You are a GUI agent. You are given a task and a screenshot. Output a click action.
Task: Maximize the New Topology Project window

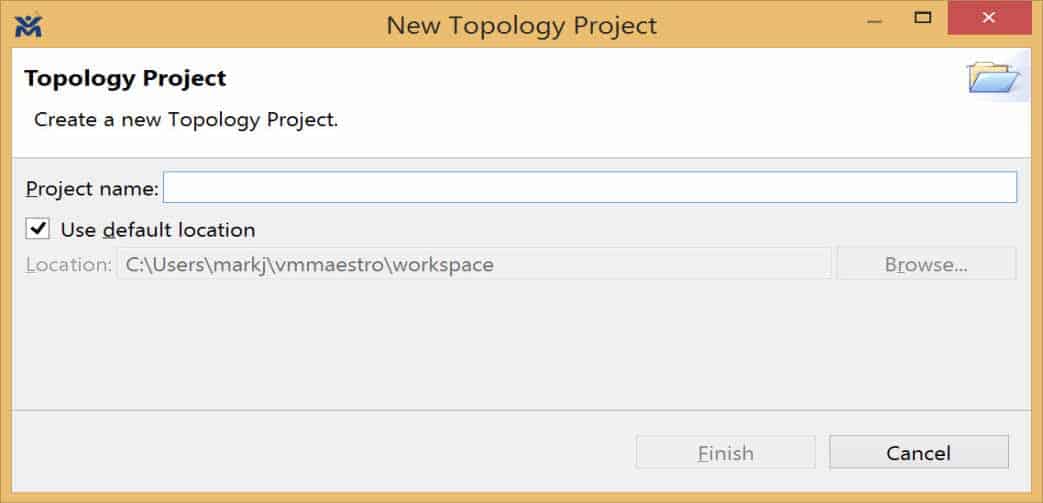pyautogui.click(x=923, y=18)
